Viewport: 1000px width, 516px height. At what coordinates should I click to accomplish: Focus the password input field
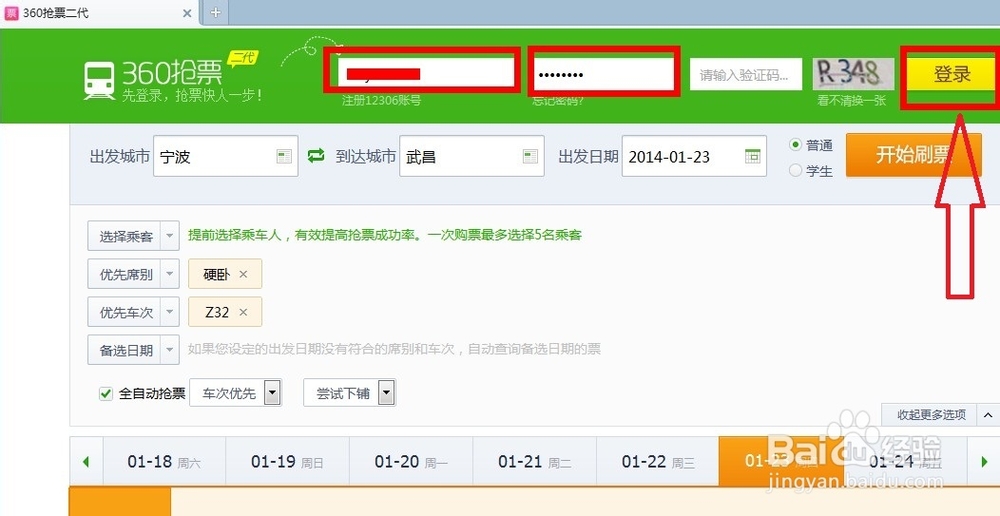[x=603, y=75]
